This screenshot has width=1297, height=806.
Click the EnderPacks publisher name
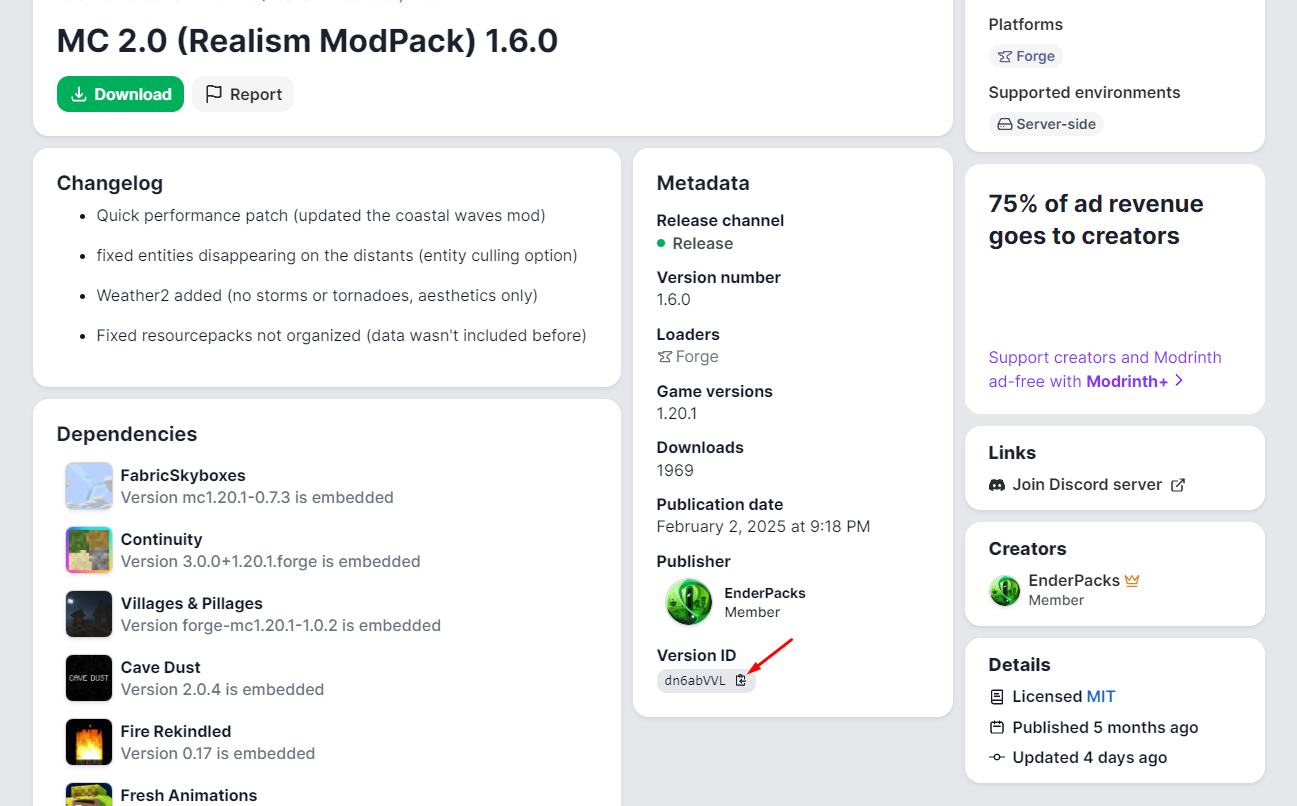764,593
